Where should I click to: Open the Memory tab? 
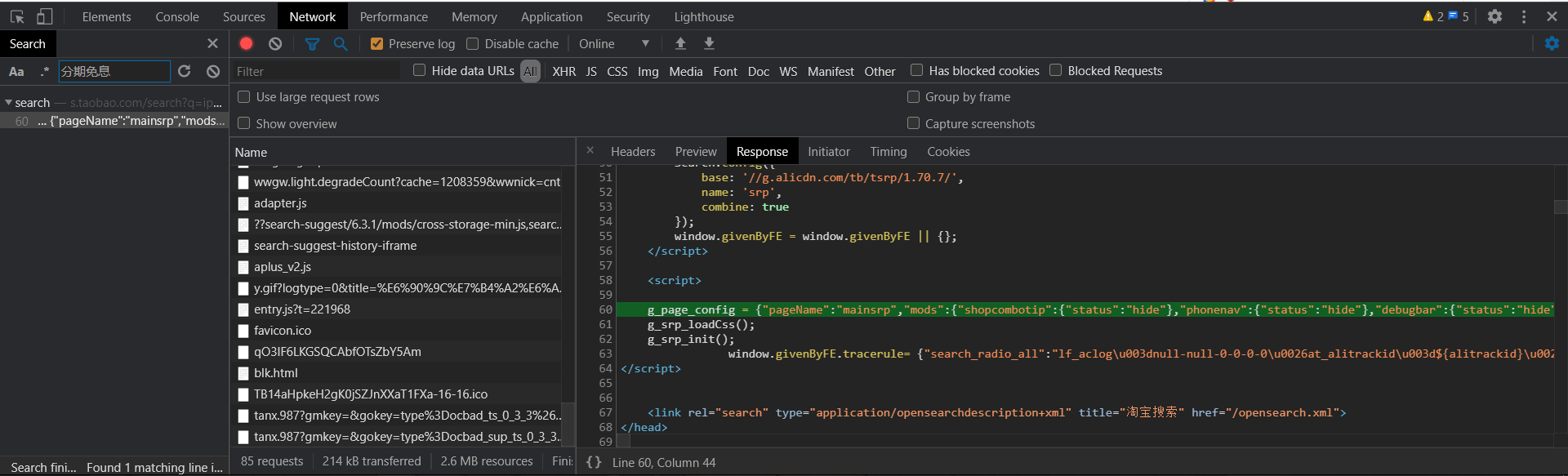coord(474,16)
